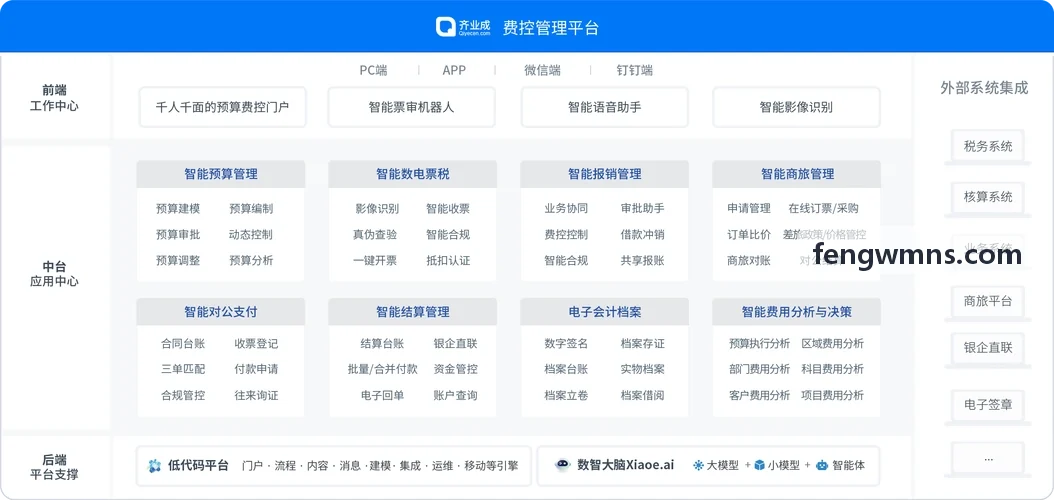Click the 智能对公支付 module header
The width and height of the screenshot is (1054, 500).
[220, 312]
